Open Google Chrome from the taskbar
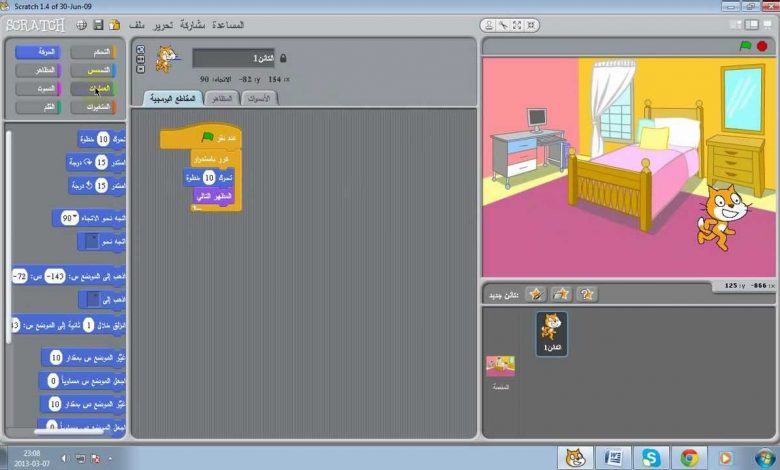This screenshot has height=470, width=780. (x=689, y=458)
